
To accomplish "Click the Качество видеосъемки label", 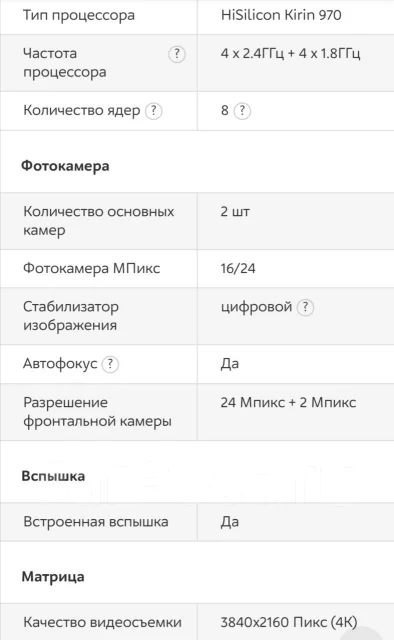I will click(x=102, y=622).
